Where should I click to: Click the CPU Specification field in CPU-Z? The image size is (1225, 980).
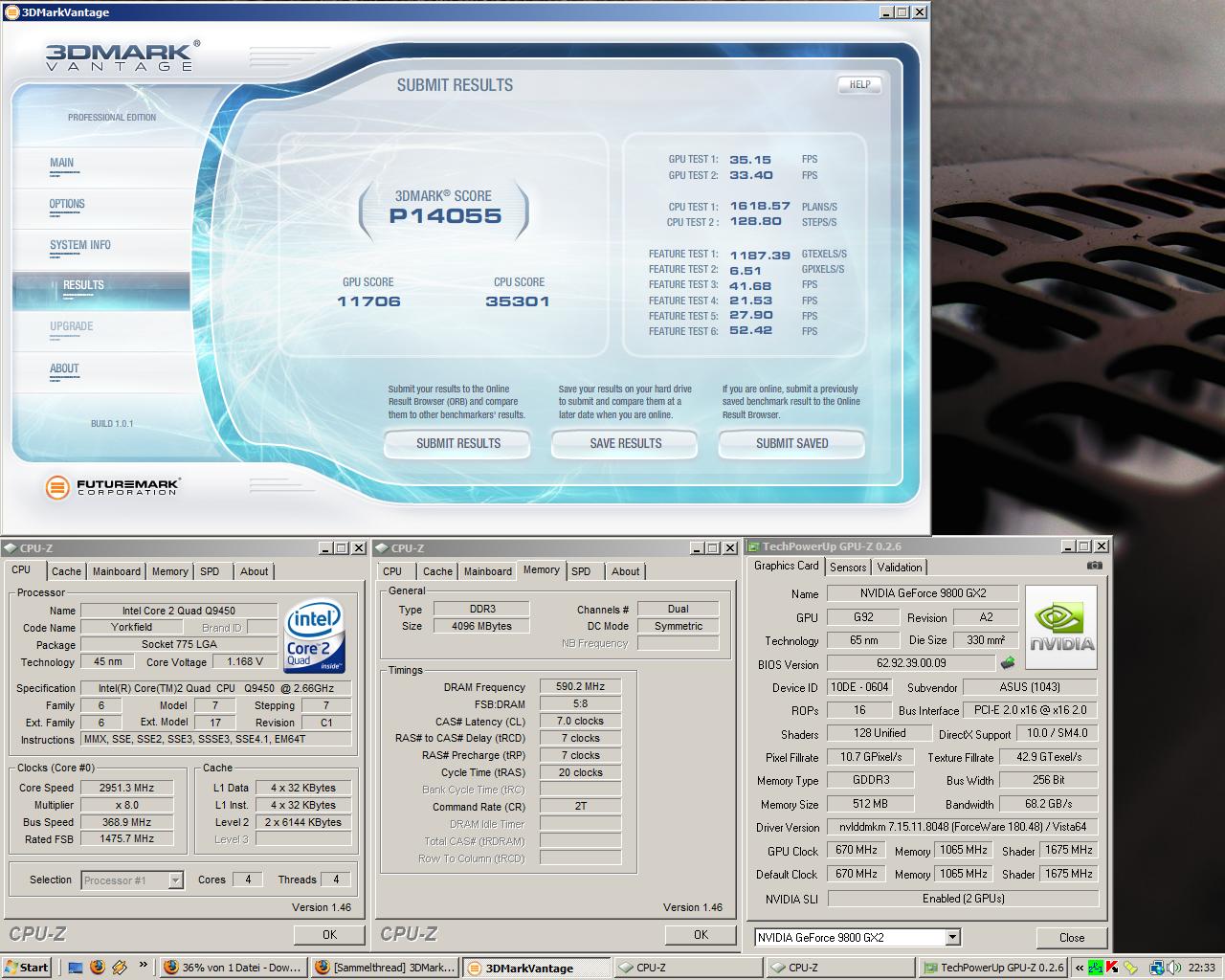[x=216, y=688]
